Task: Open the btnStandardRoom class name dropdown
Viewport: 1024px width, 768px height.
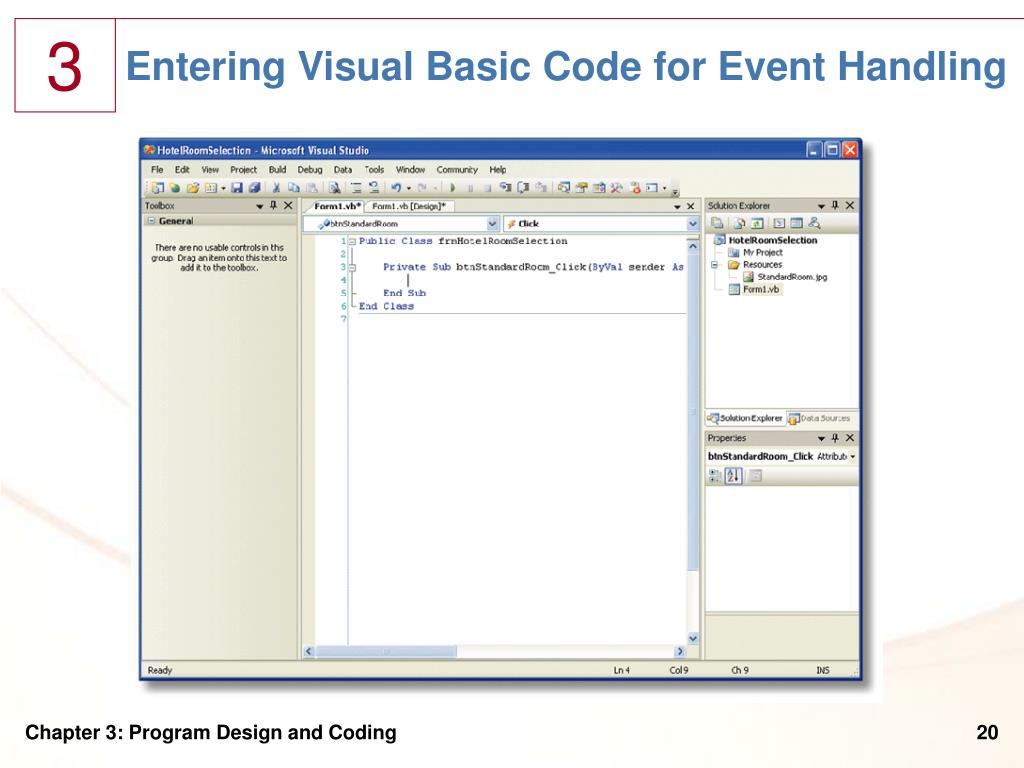Action: pyautogui.click(x=492, y=223)
